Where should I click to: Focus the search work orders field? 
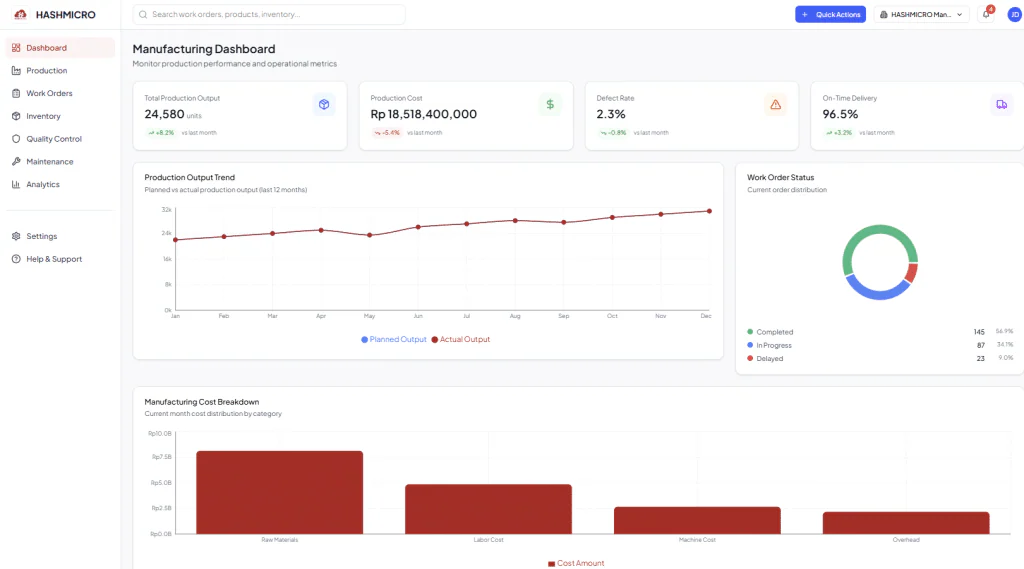point(268,14)
